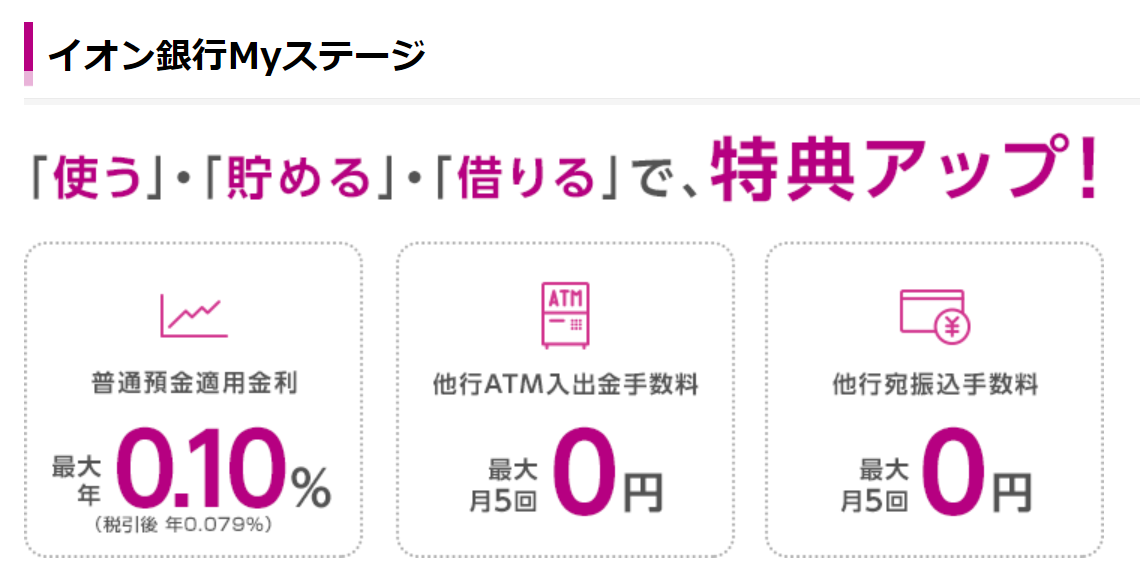Screen dimensions: 1140x577
Task: Click the ATM fee 0円 figure
Action: click(608, 471)
